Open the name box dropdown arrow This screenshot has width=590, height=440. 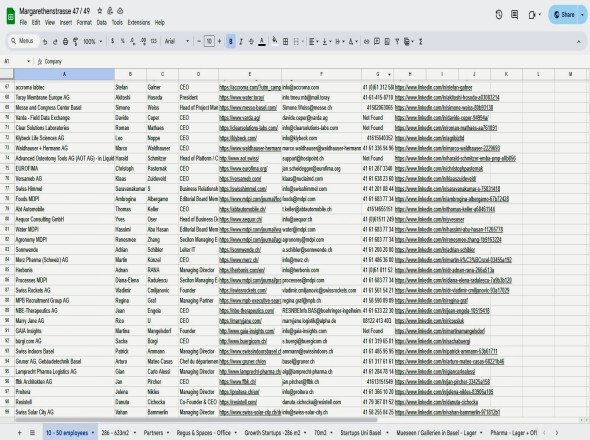[x=28, y=61]
